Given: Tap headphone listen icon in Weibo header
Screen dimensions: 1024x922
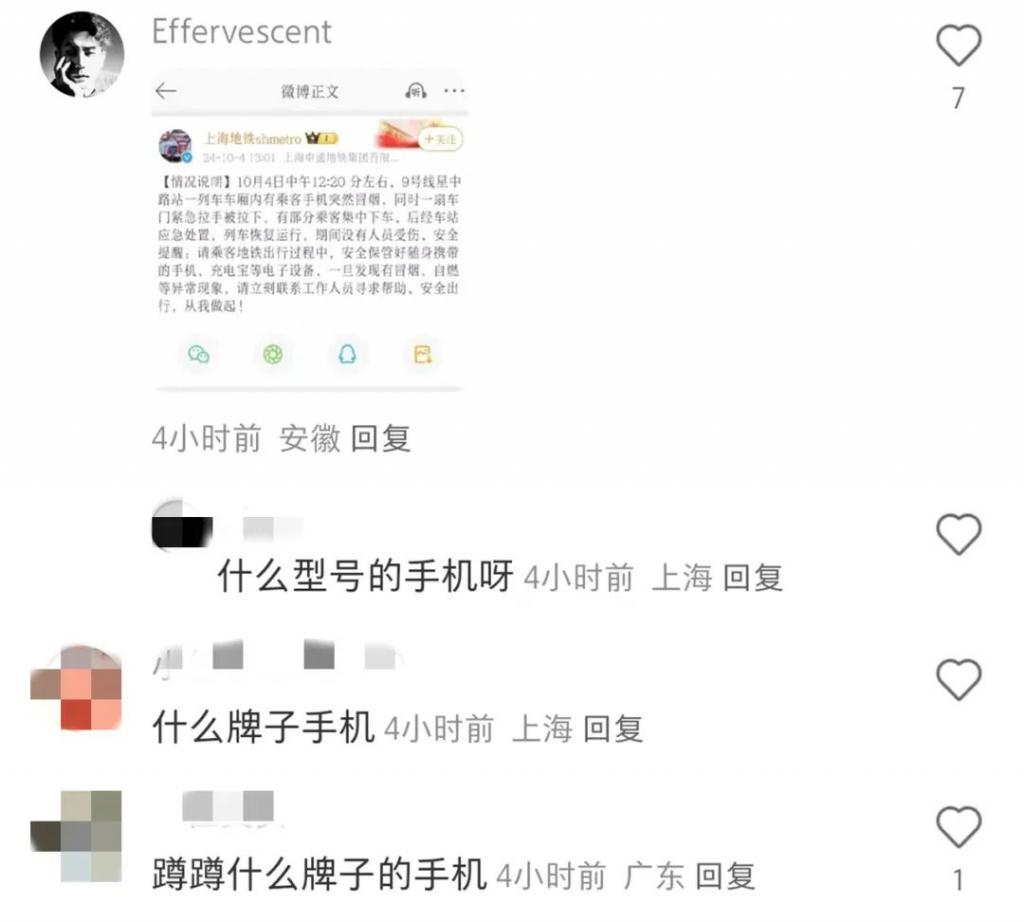Looking at the screenshot, I should click(416, 91).
